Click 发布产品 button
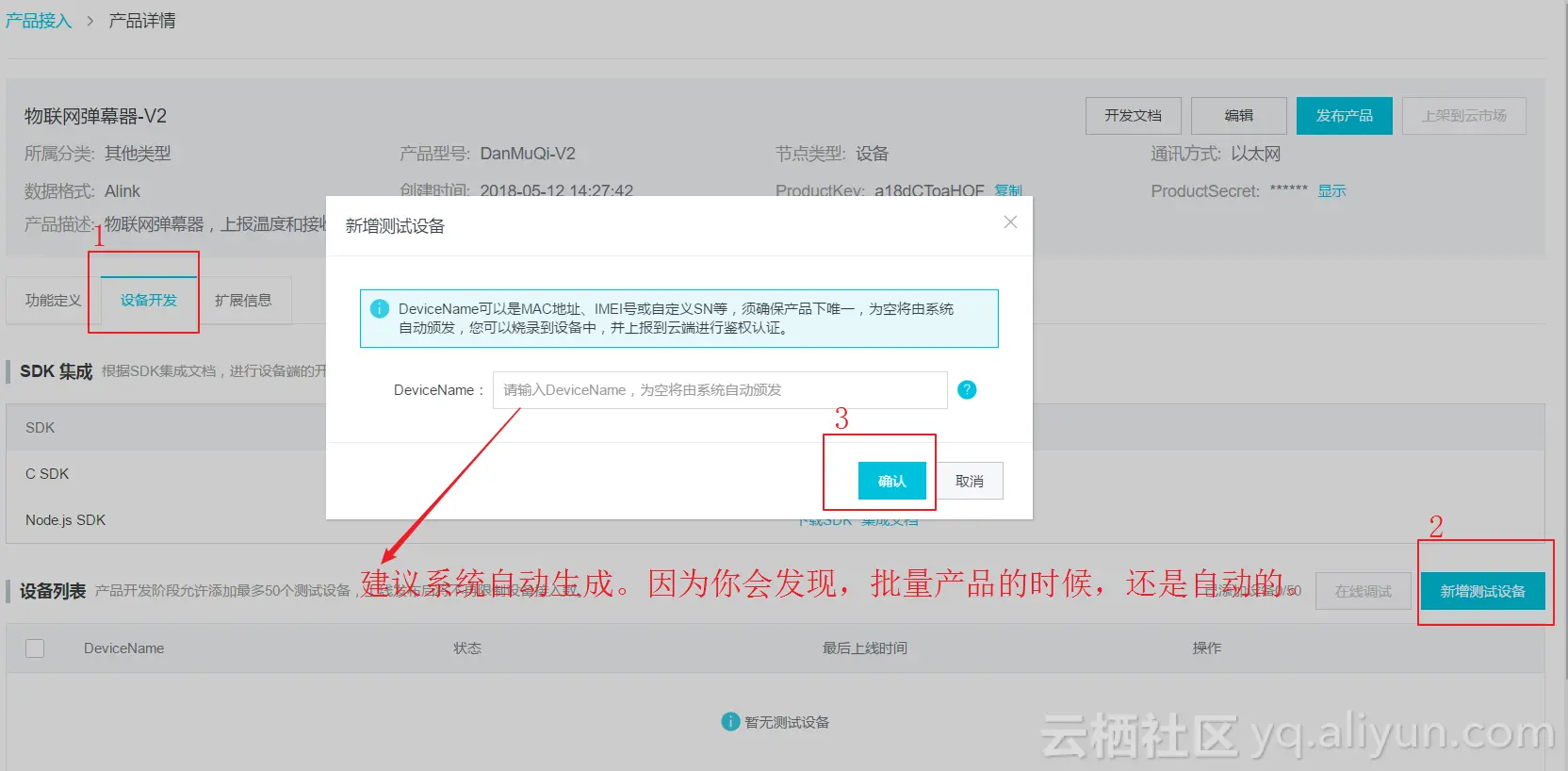Screen dimensions: 1568x771 [x=1344, y=116]
